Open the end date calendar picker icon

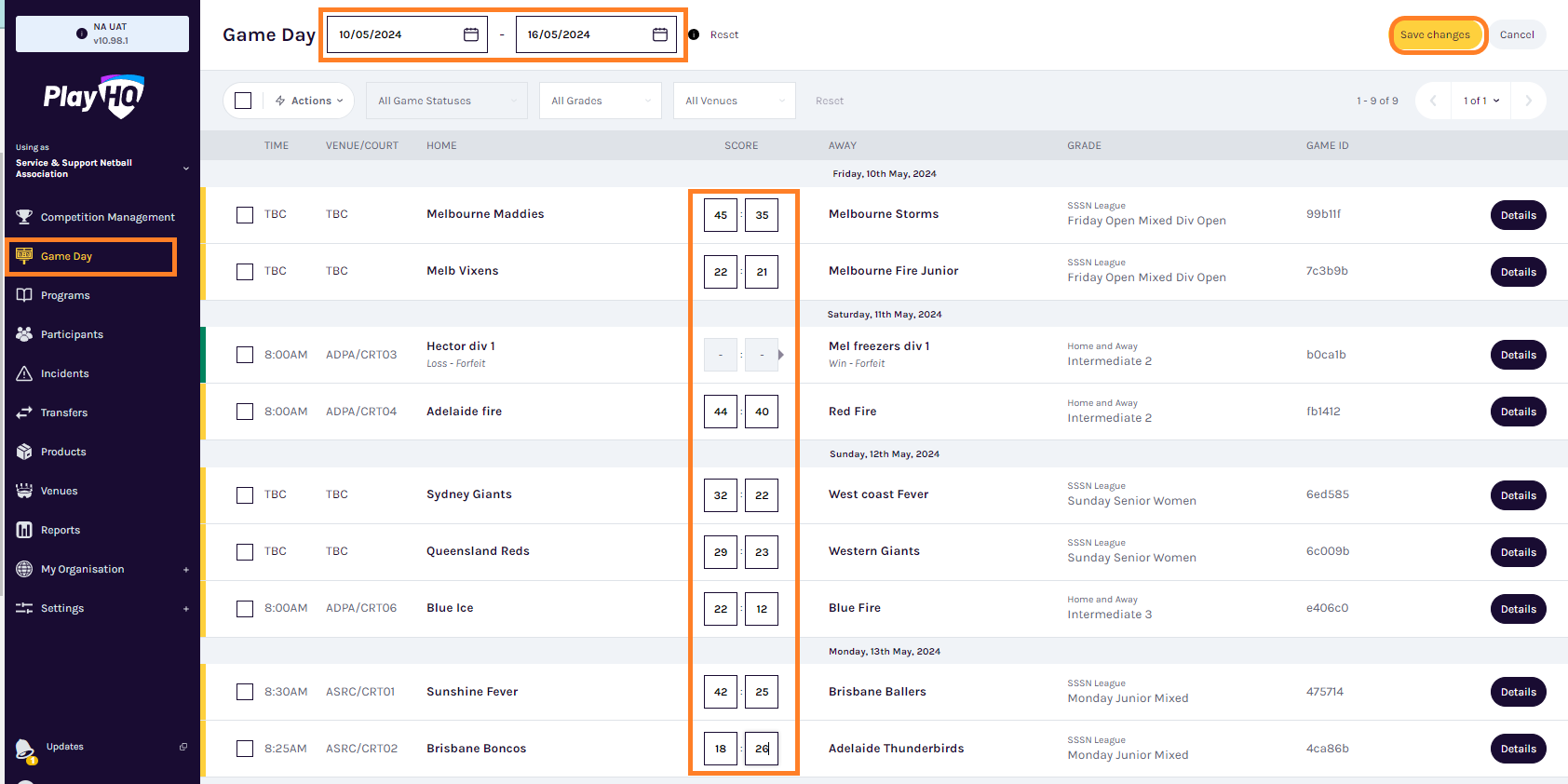coord(660,34)
